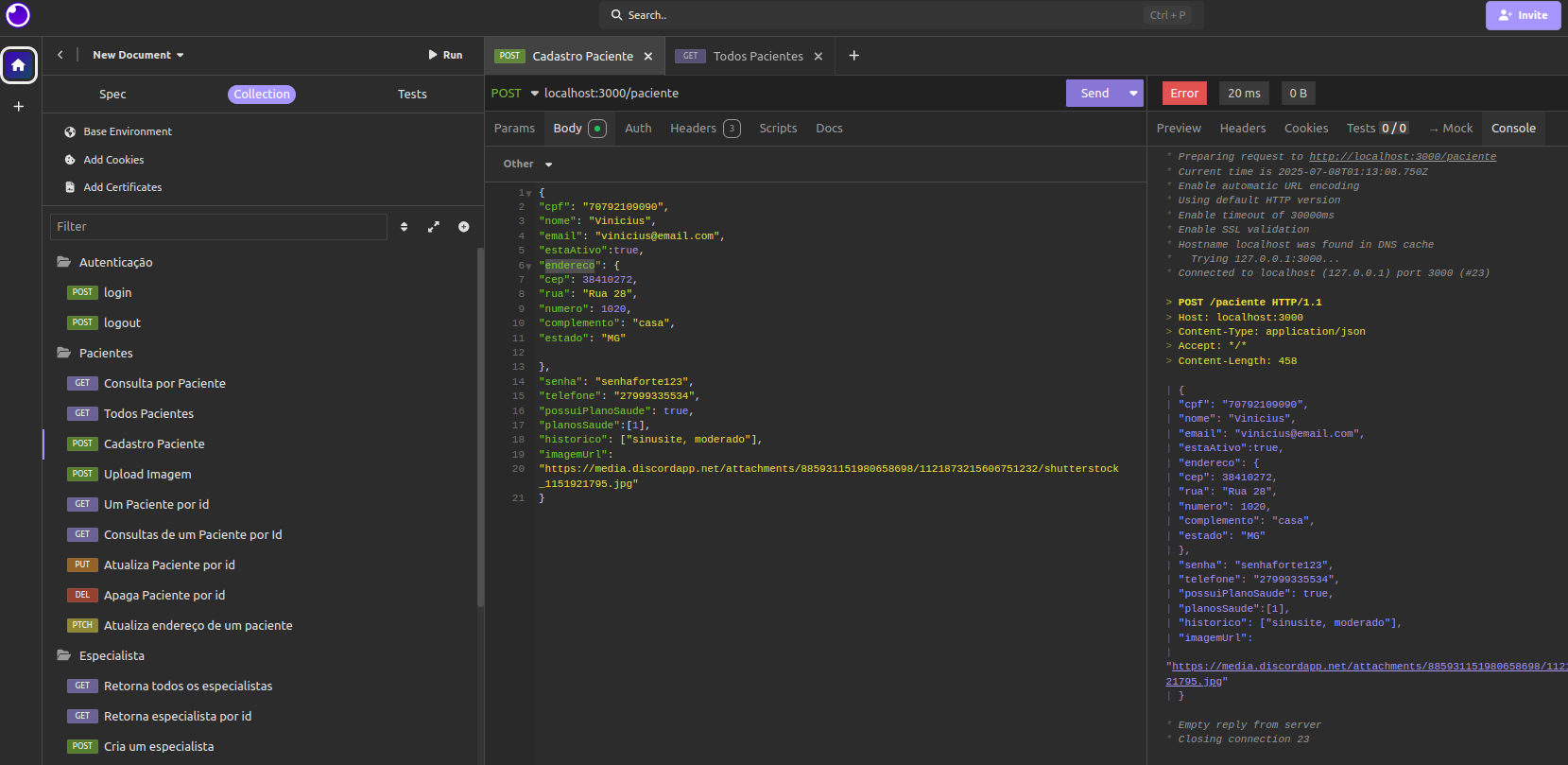The height and width of the screenshot is (765, 1568).
Task: Select Apaga Paciente por id request
Action: coord(164,595)
